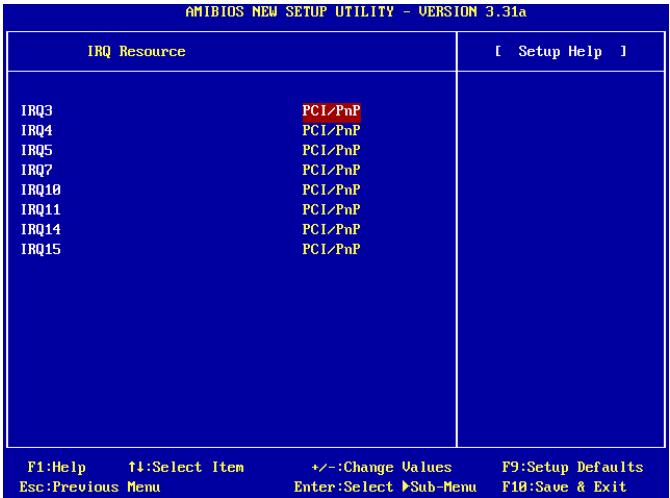This screenshot has width=670, height=498.
Task: Change the IRQ4 PCI/PnP value
Action: coord(331,130)
